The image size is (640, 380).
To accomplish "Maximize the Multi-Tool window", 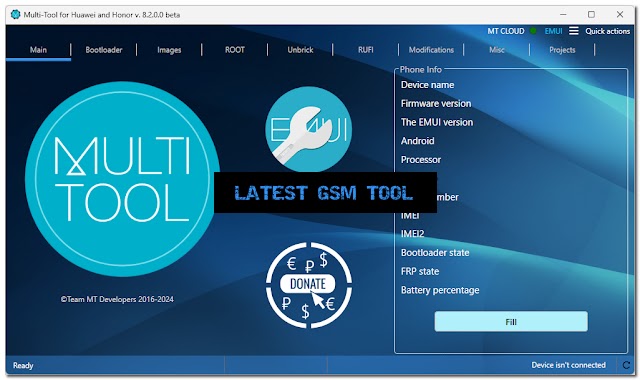I will [591, 15].
